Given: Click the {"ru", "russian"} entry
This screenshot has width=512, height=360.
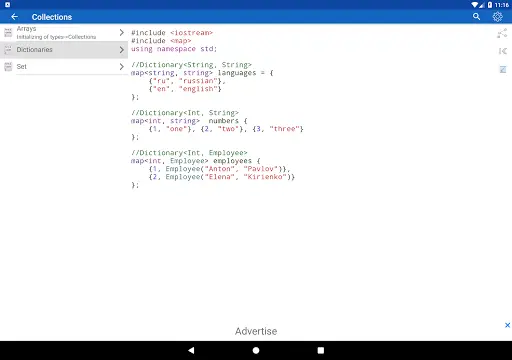Looking at the screenshot, I should (187, 81).
